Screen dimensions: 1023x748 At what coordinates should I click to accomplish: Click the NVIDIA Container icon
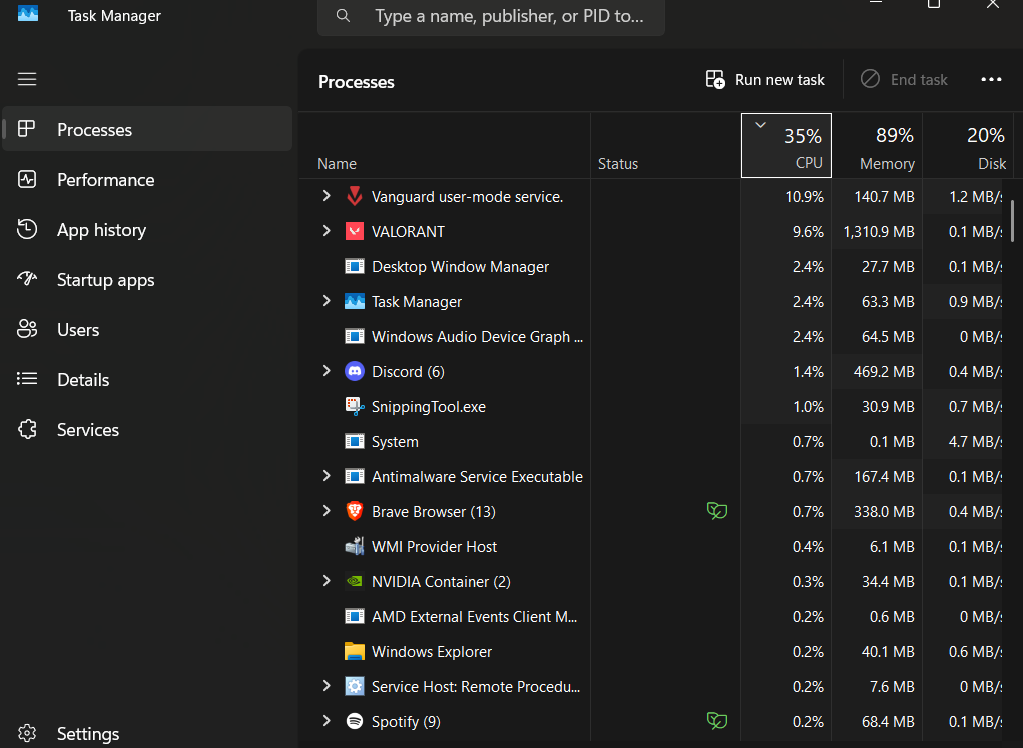[355, 581]
